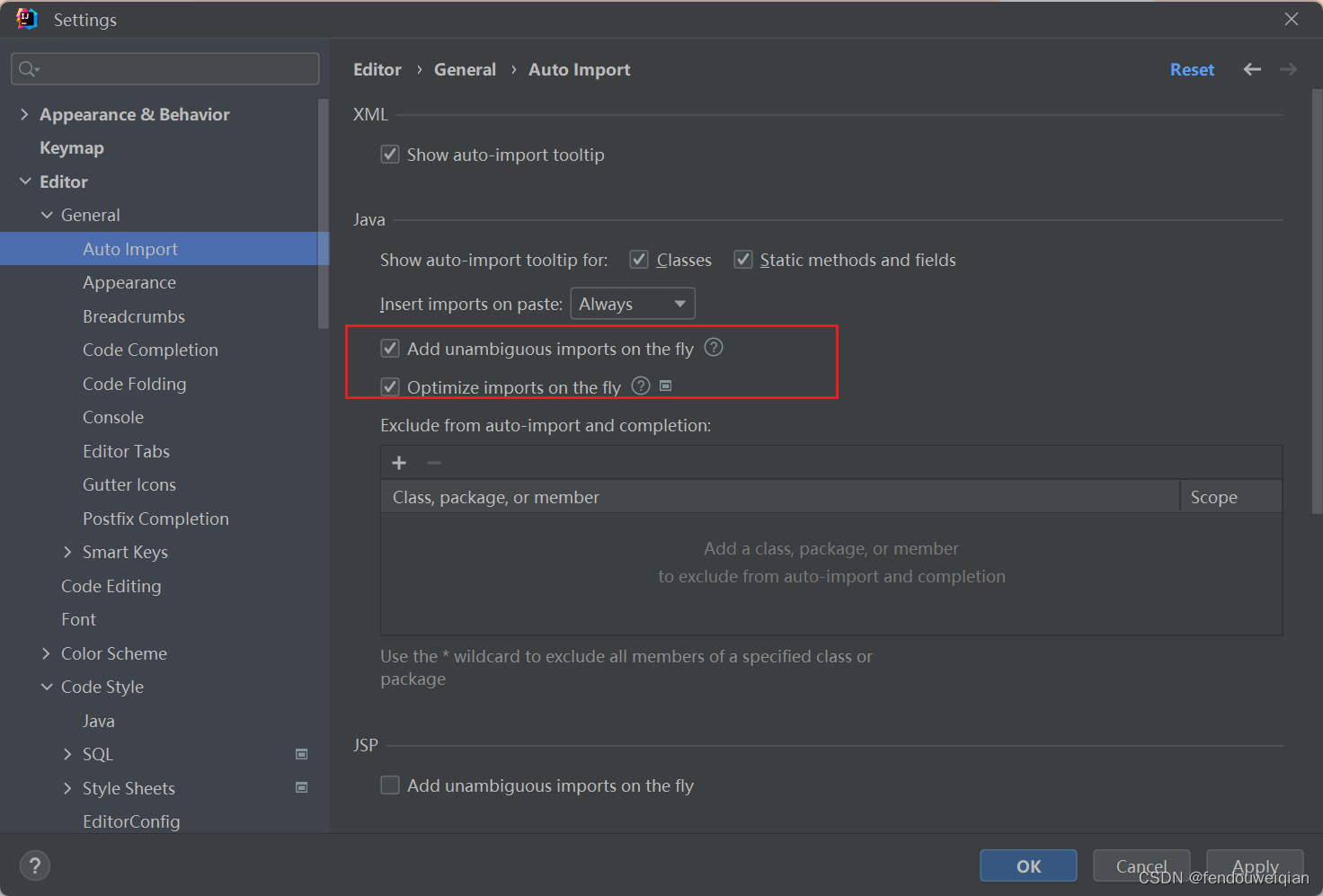Screen dimensions: 1323x896
Task: Open Code Completion settings page
Action: tap(150, 350)
